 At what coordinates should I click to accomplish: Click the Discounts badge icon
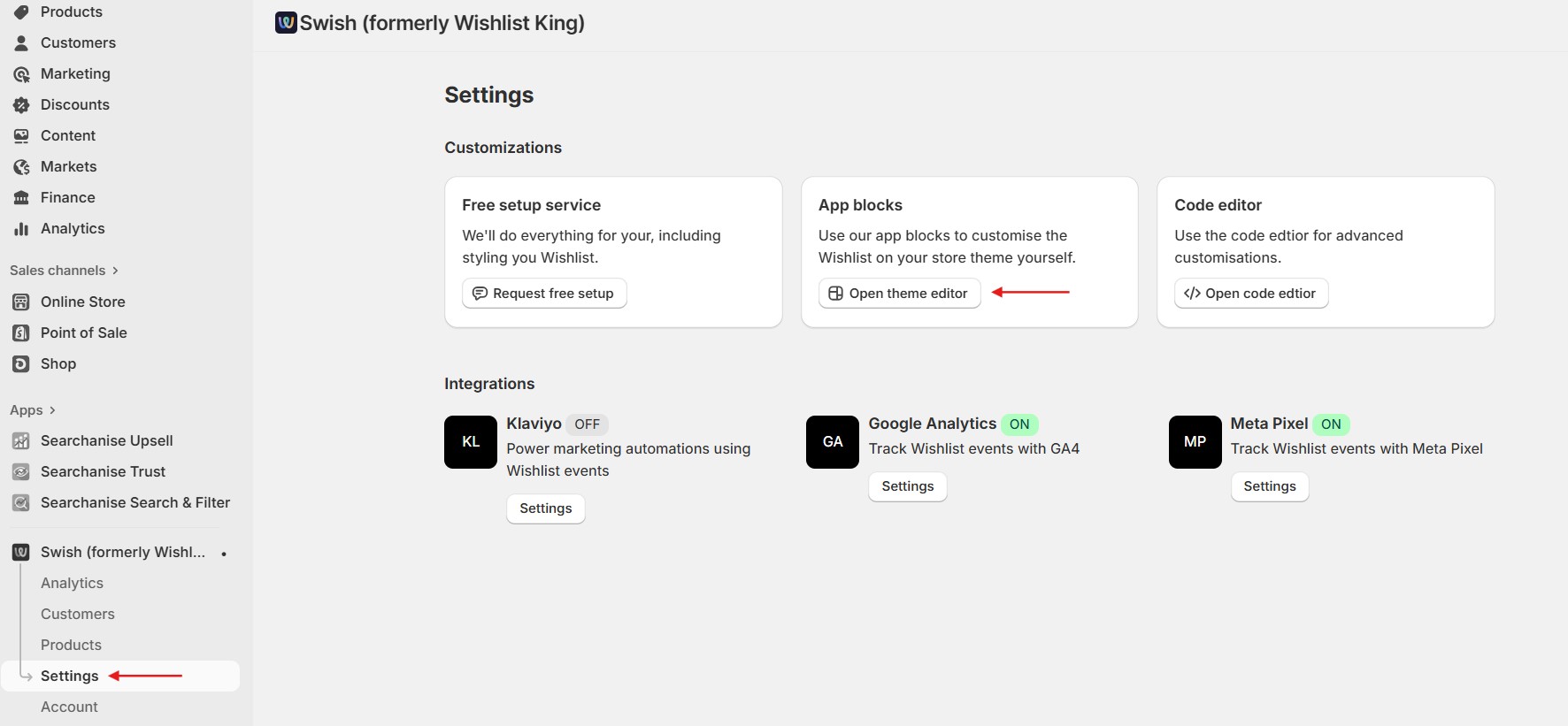point(21,105)
